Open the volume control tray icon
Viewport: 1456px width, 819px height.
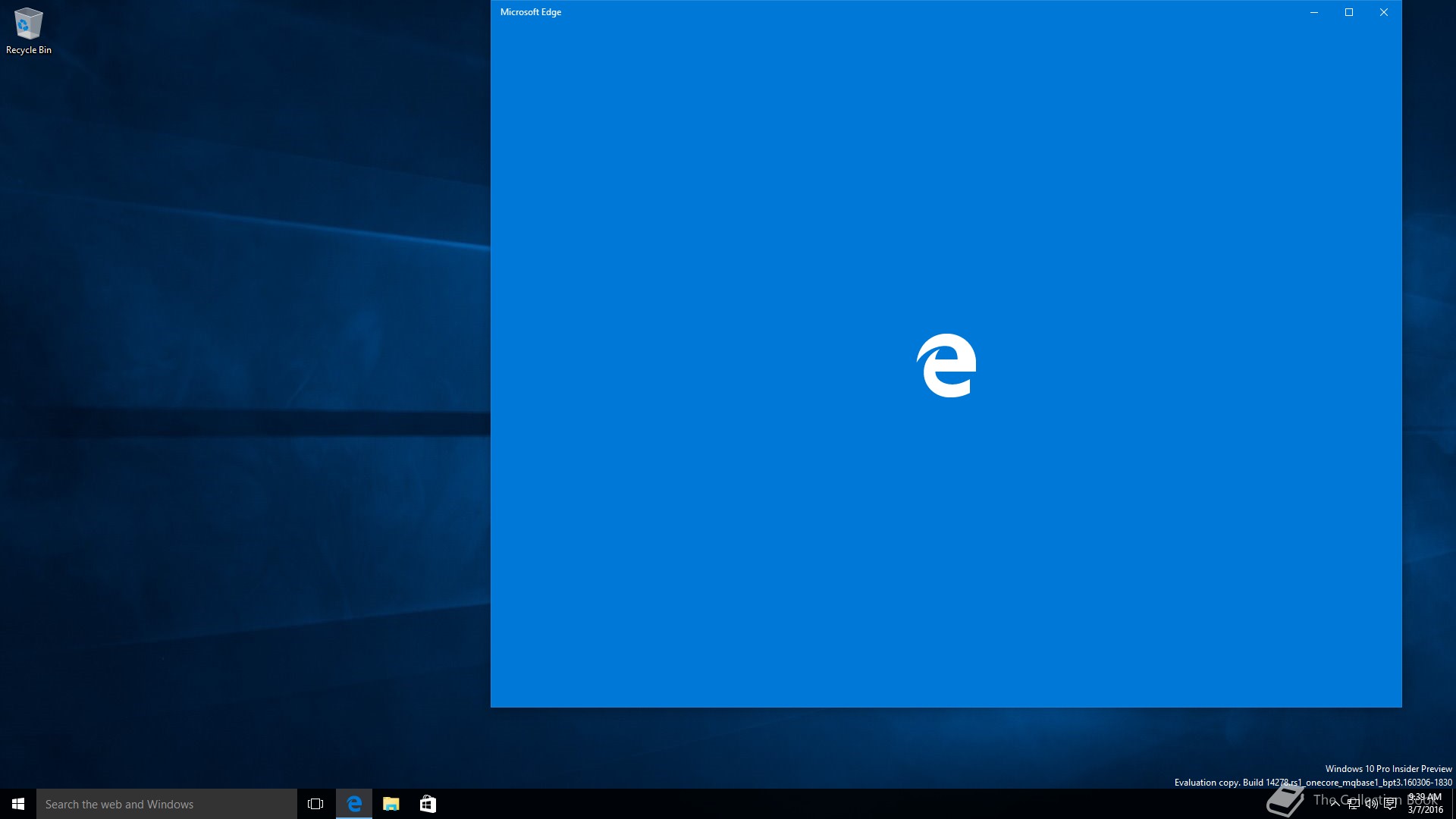click(1371, 804)
